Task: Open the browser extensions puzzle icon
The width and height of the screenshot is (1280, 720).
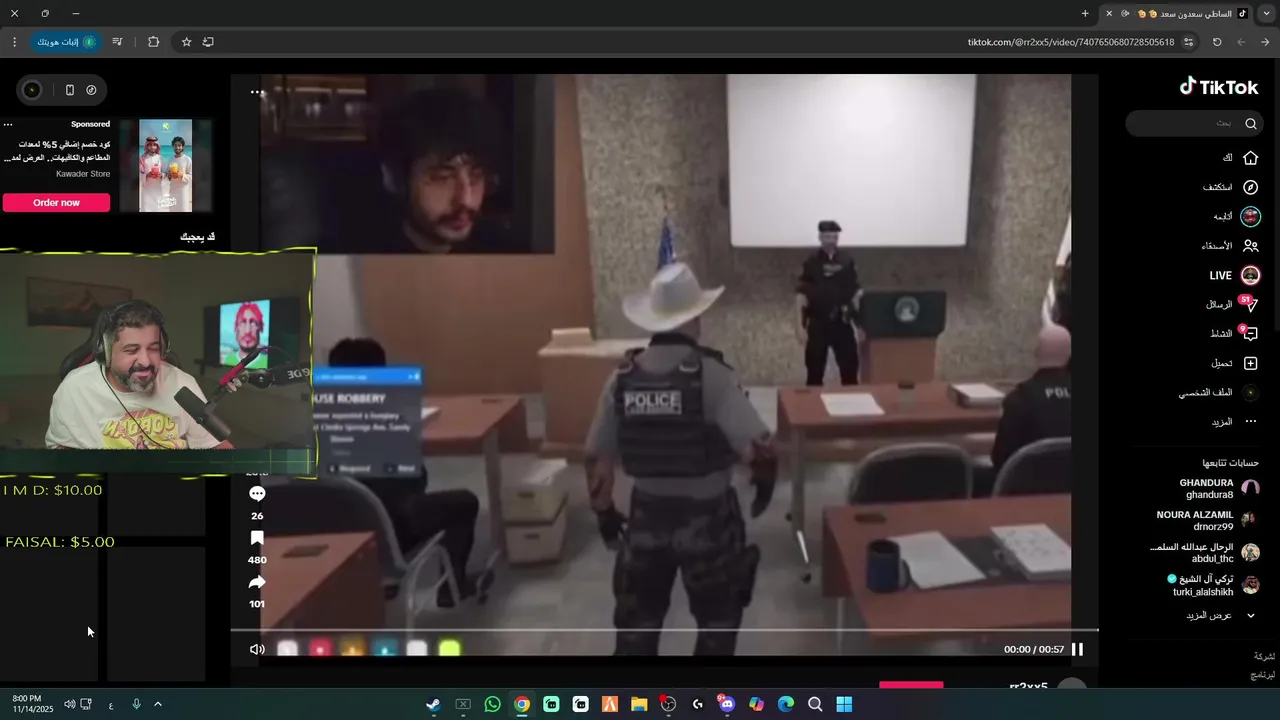Action: (x=153, y=42)
